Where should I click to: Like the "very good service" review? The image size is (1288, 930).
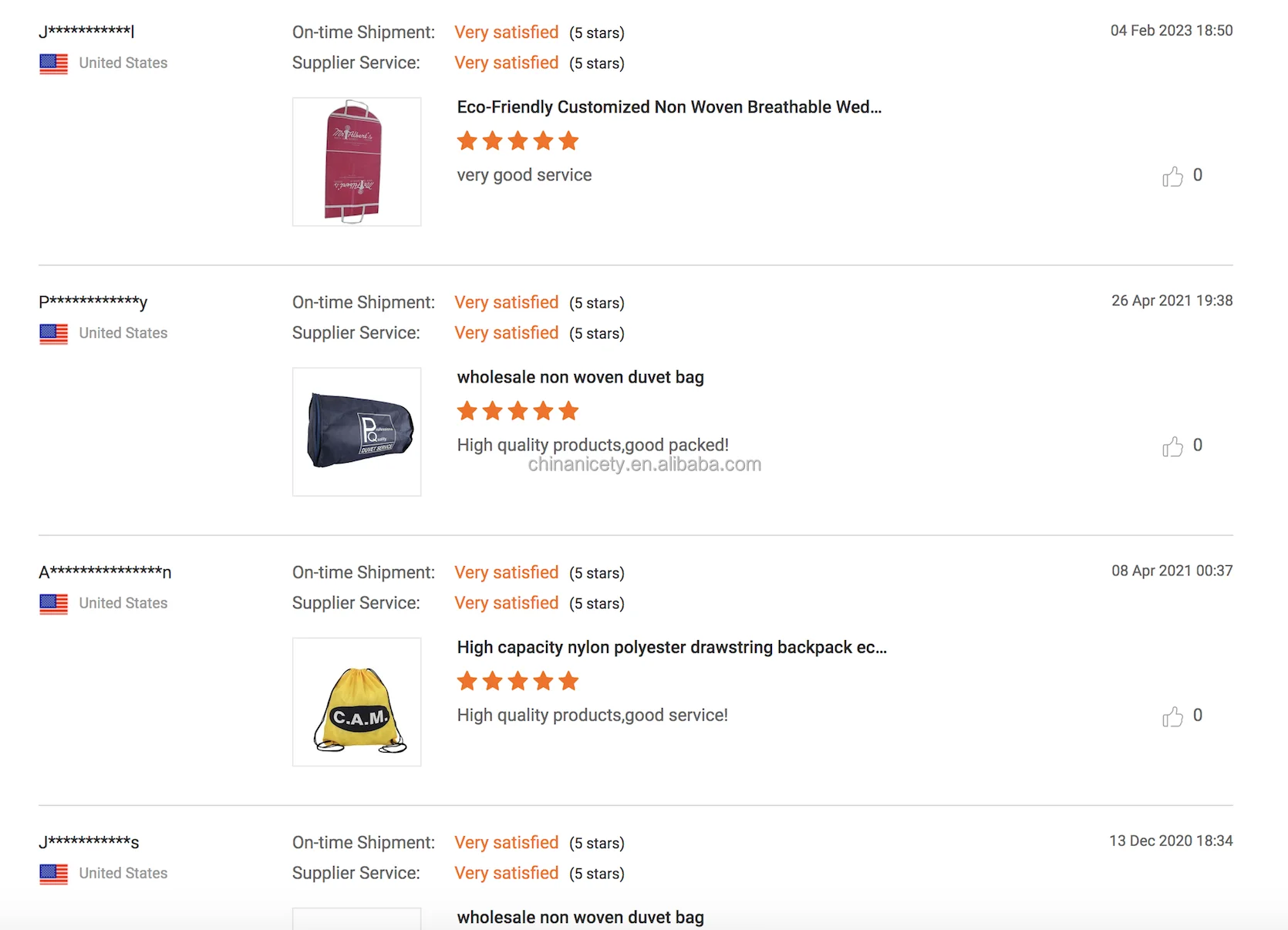[1172, 177]
